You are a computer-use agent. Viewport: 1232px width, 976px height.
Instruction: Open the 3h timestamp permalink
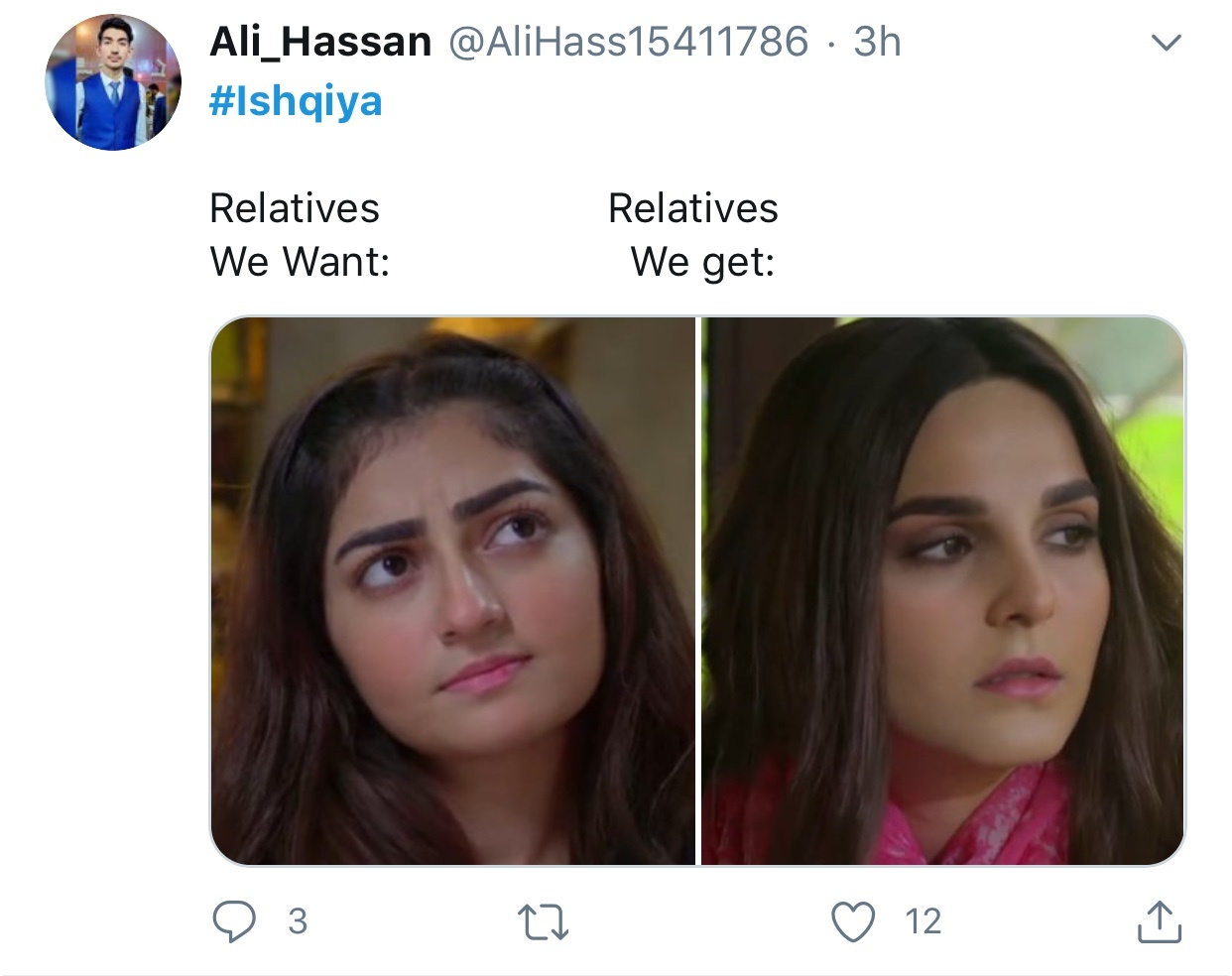click(x=877, y=42)
